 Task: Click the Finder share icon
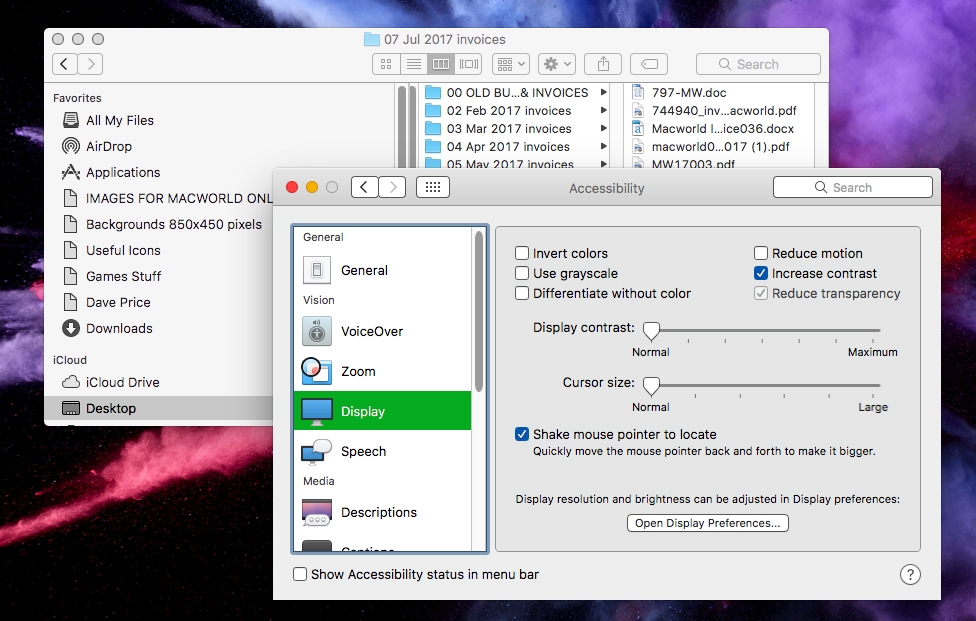pos(603,64)
